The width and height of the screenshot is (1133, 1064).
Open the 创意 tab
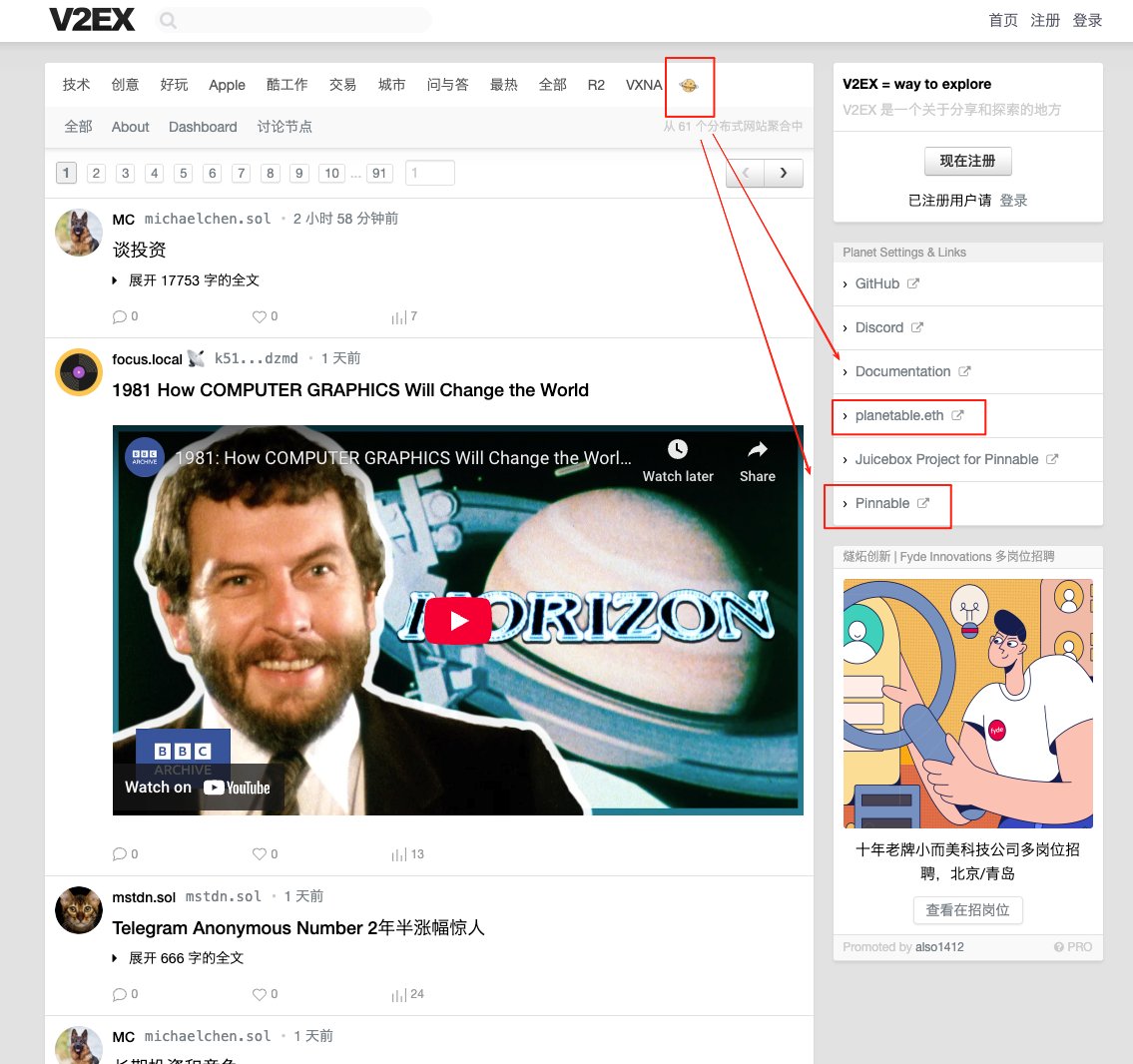pos(125,85)
